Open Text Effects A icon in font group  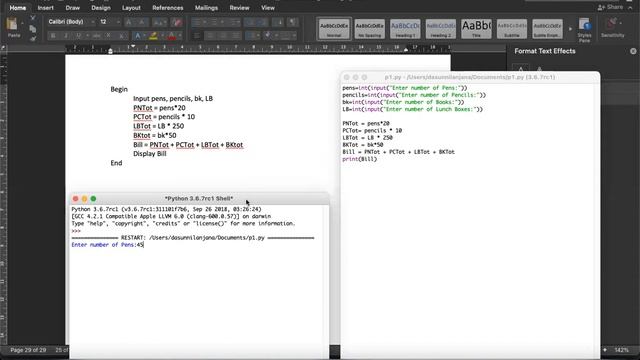[138, 36]
